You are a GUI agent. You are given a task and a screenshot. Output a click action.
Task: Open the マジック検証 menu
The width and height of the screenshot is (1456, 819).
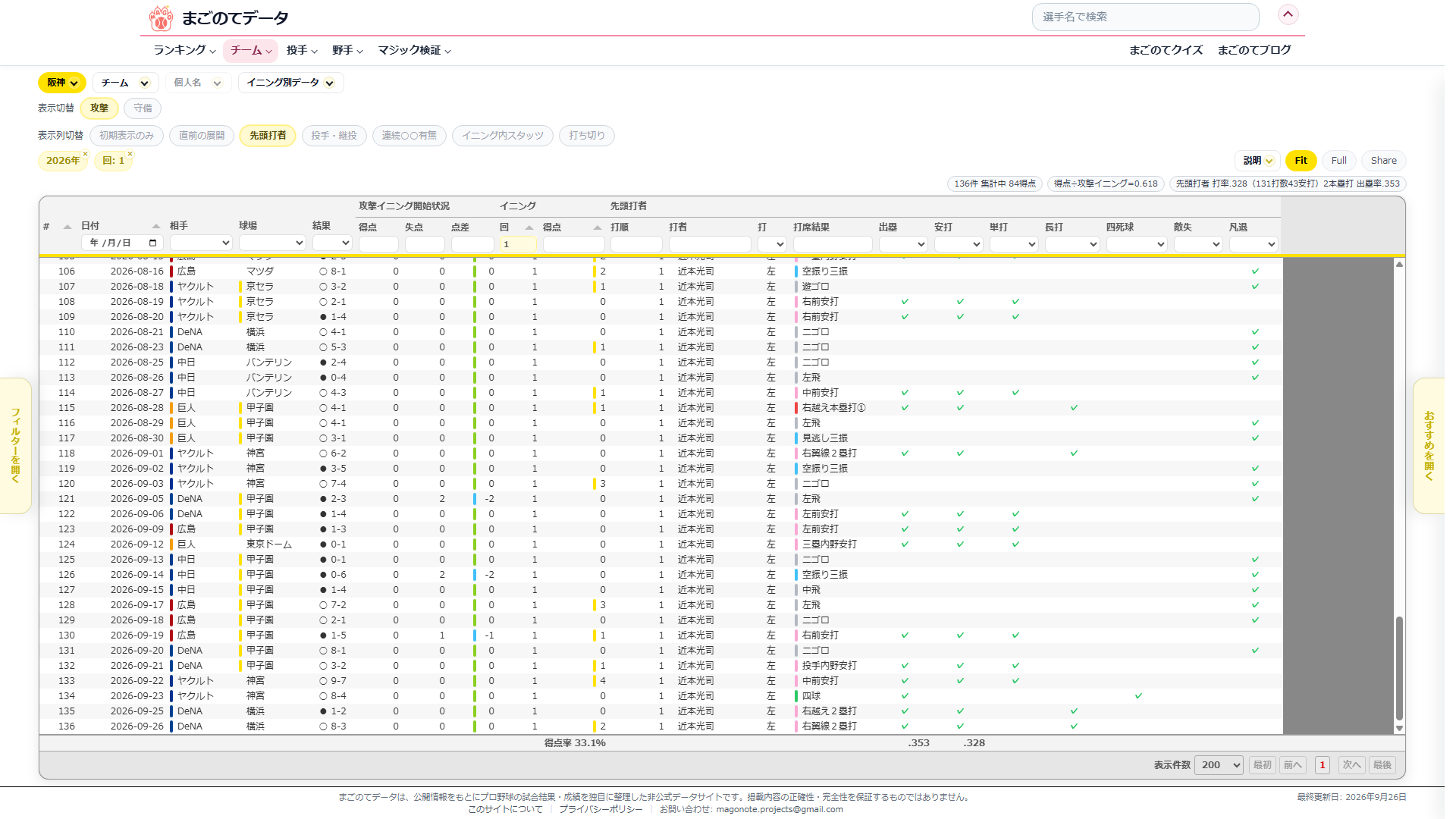pyautogui.click(x=415, y=50)
